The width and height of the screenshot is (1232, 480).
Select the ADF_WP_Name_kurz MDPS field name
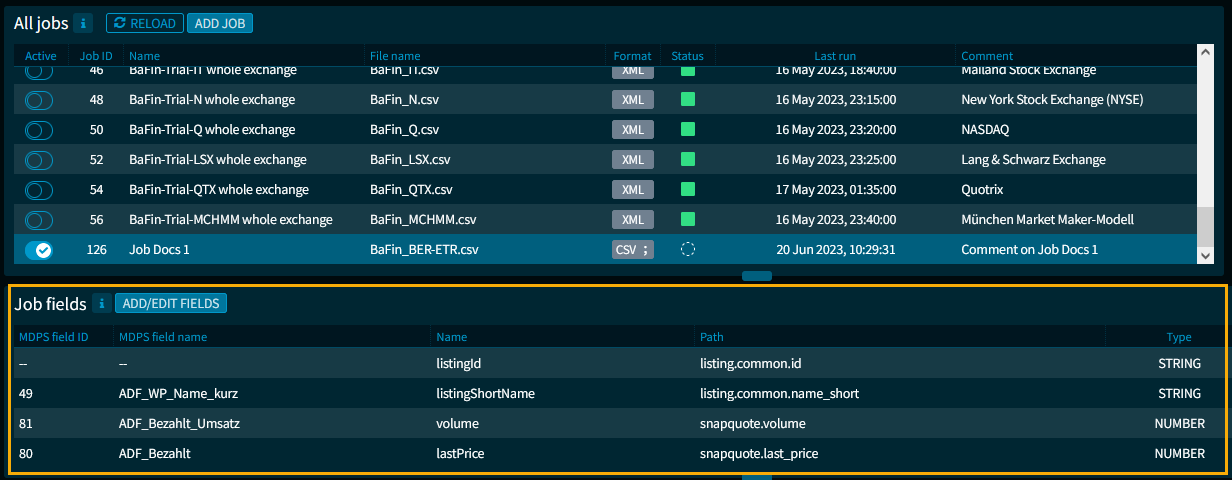coord(178,394)
